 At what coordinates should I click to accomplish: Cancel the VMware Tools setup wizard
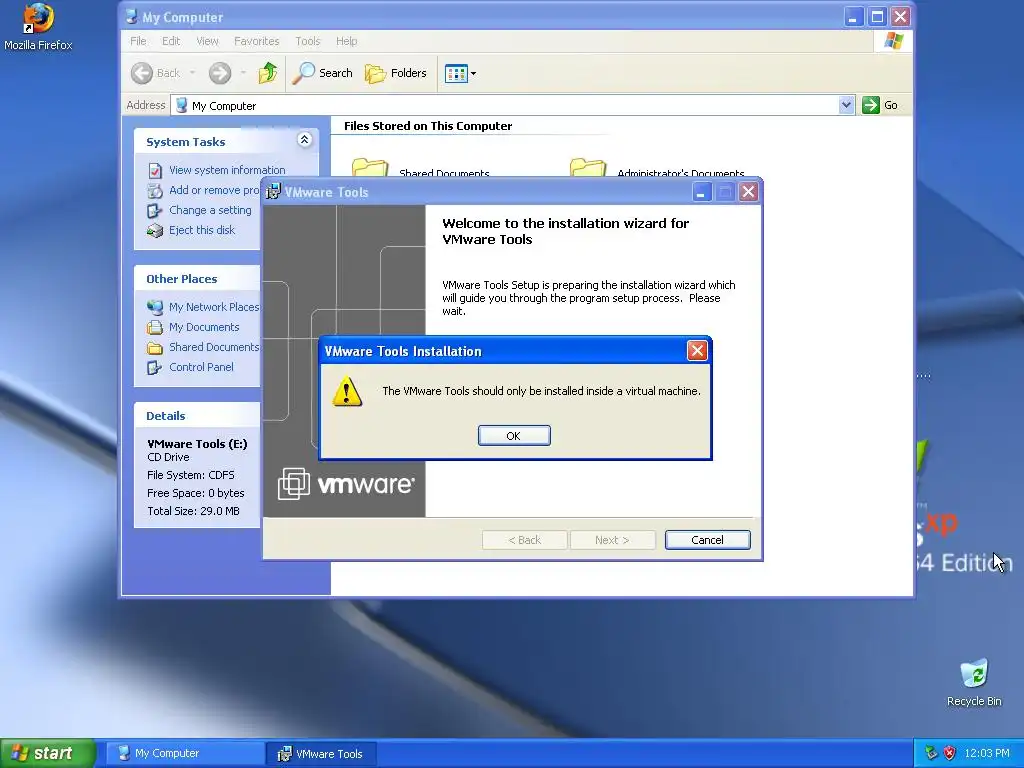coord(707,540)
